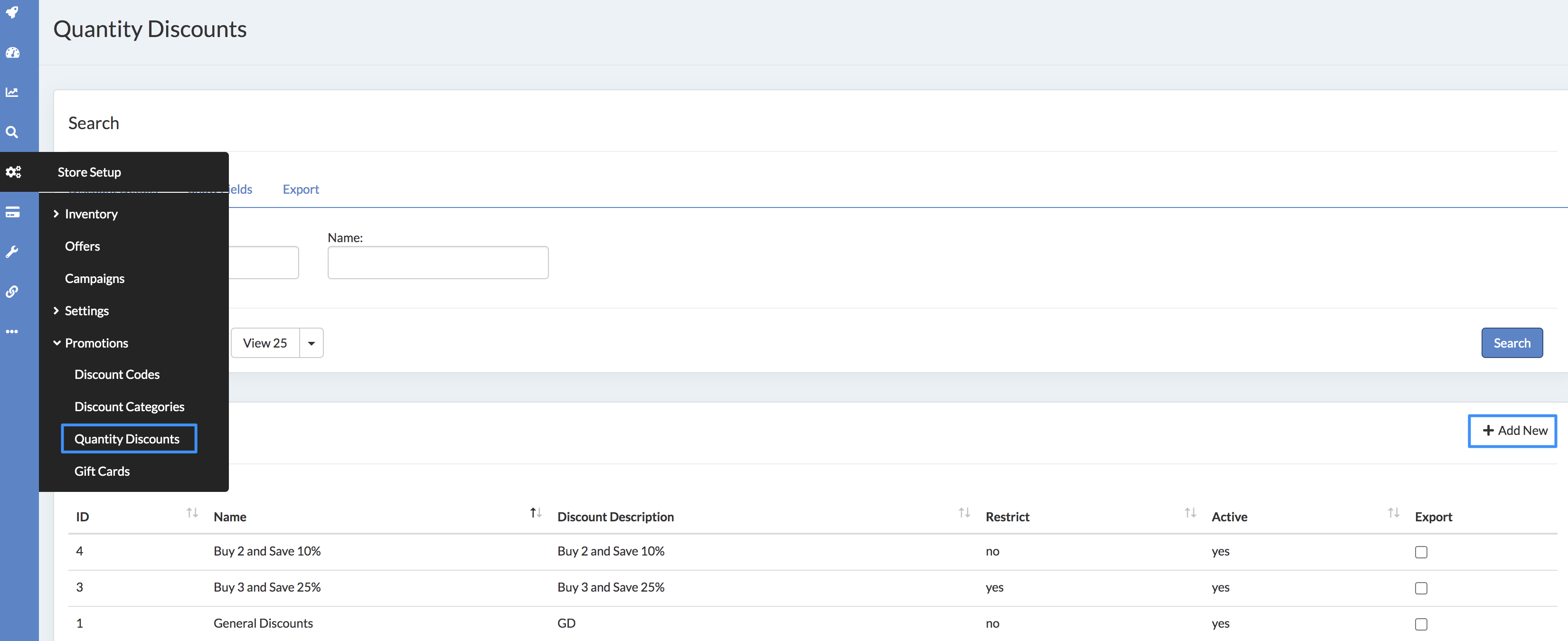Open the three dots more icon
The width and height of the screenshot is (1568, 641).
pos(12,332)
